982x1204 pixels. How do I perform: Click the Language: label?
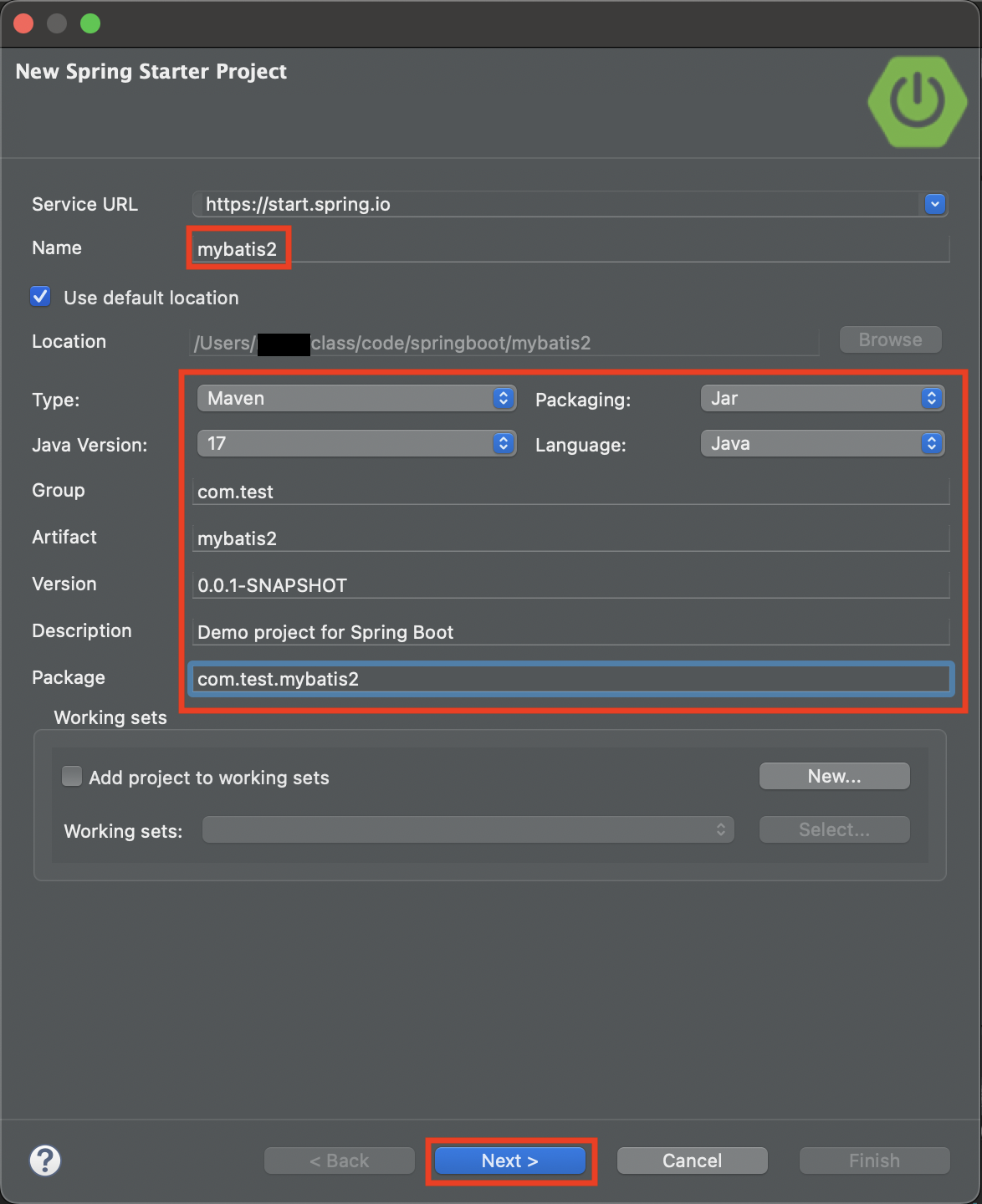[581, 445]
